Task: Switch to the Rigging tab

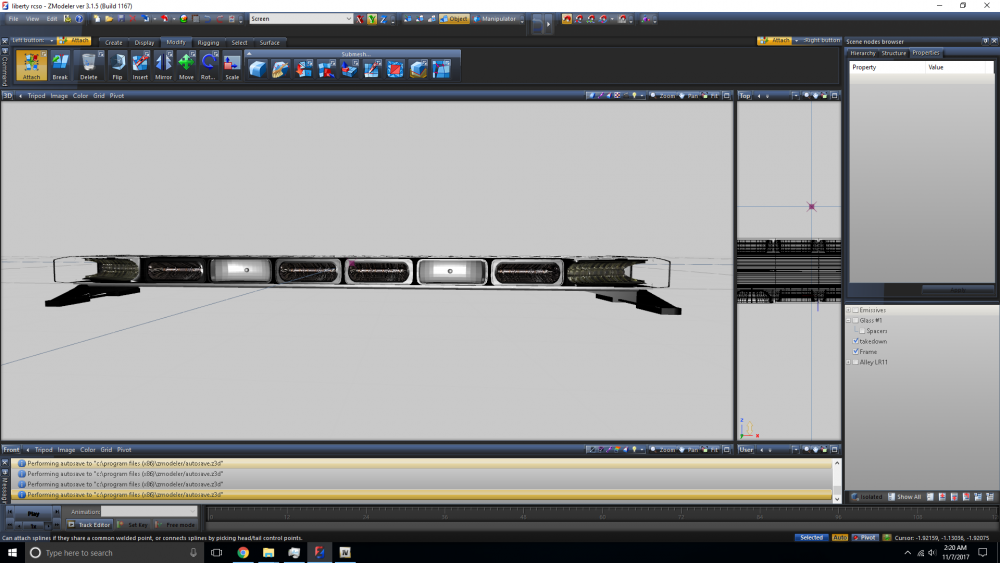Action: [208, 43]
